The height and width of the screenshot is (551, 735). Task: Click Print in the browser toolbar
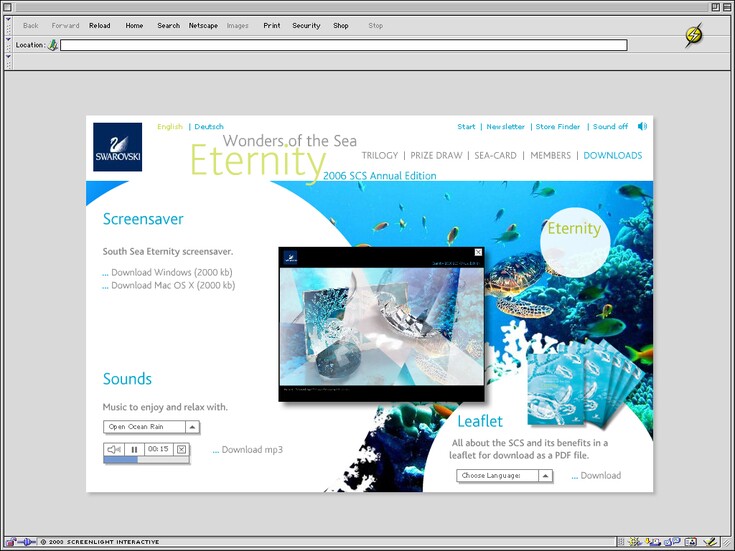pos(272,26)
